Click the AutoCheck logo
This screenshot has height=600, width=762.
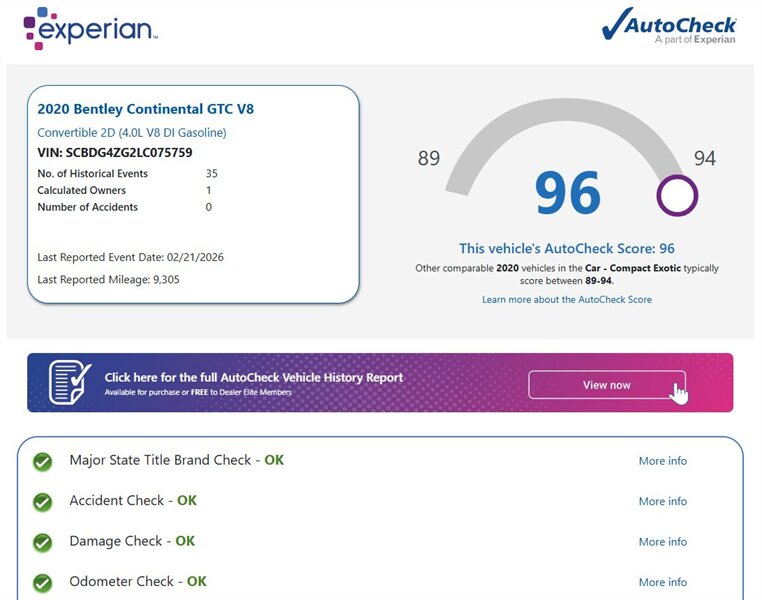668,27
